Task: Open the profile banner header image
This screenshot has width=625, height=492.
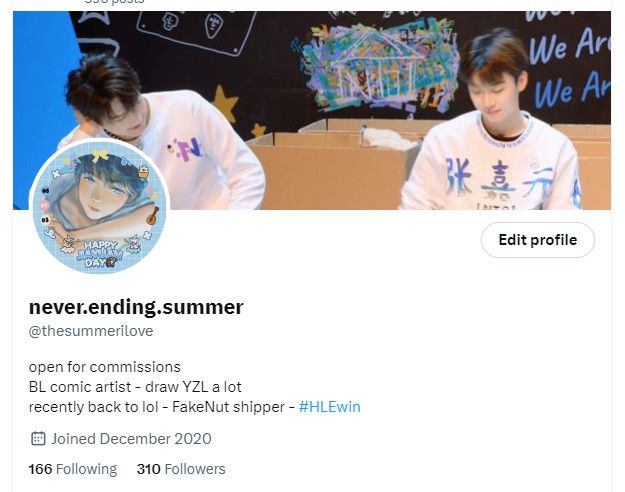Action: point(312,110)
